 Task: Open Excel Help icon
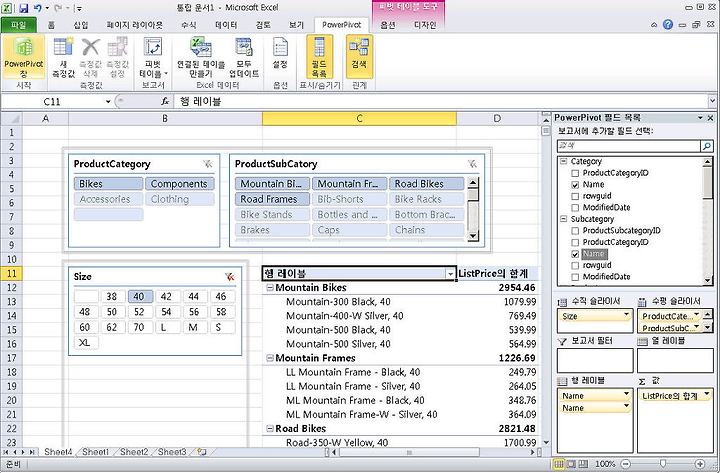coord(668,25)
